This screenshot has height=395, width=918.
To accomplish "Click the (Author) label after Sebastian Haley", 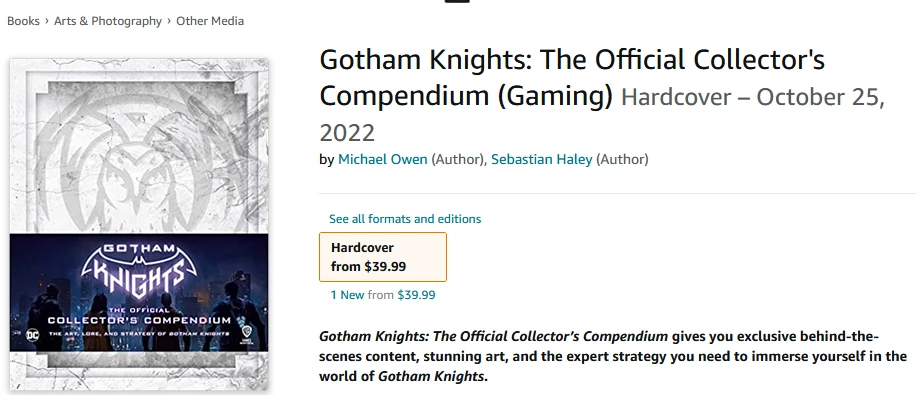I will (622, 159).
